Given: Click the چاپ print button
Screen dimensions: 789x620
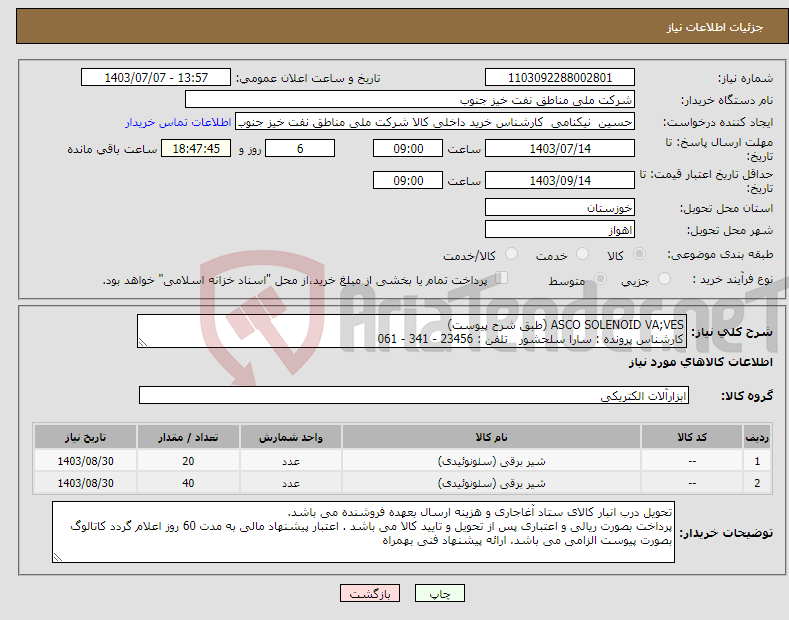Looking at the screenshot, I should click(439, 593).
